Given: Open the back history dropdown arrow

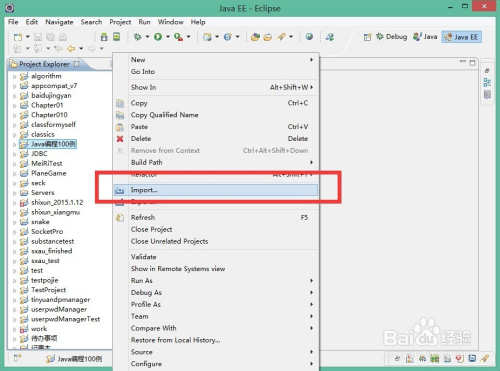Looking at the screenshot, I should point(81,49).
